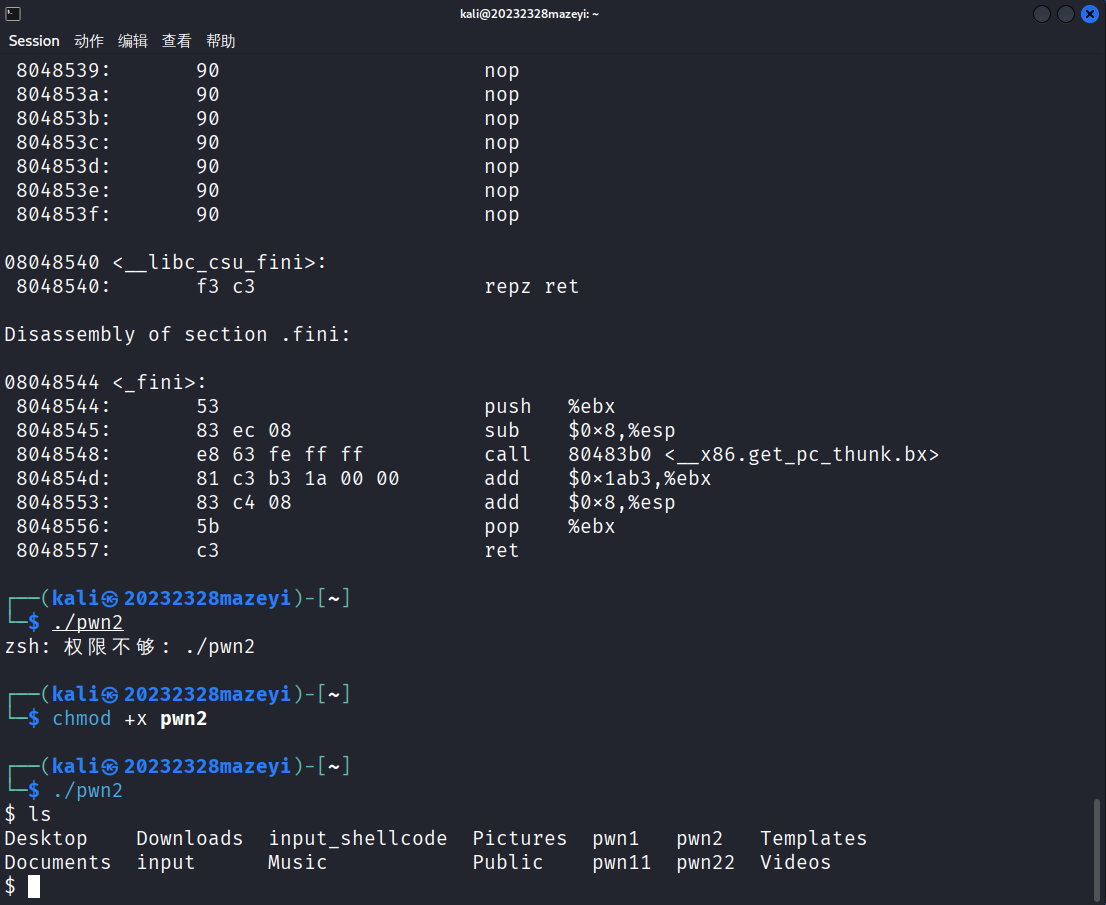Click 'Music' in ls output
Viewport: 1106px width, 905px height.
pyautogui.click(x=298, y=862)
